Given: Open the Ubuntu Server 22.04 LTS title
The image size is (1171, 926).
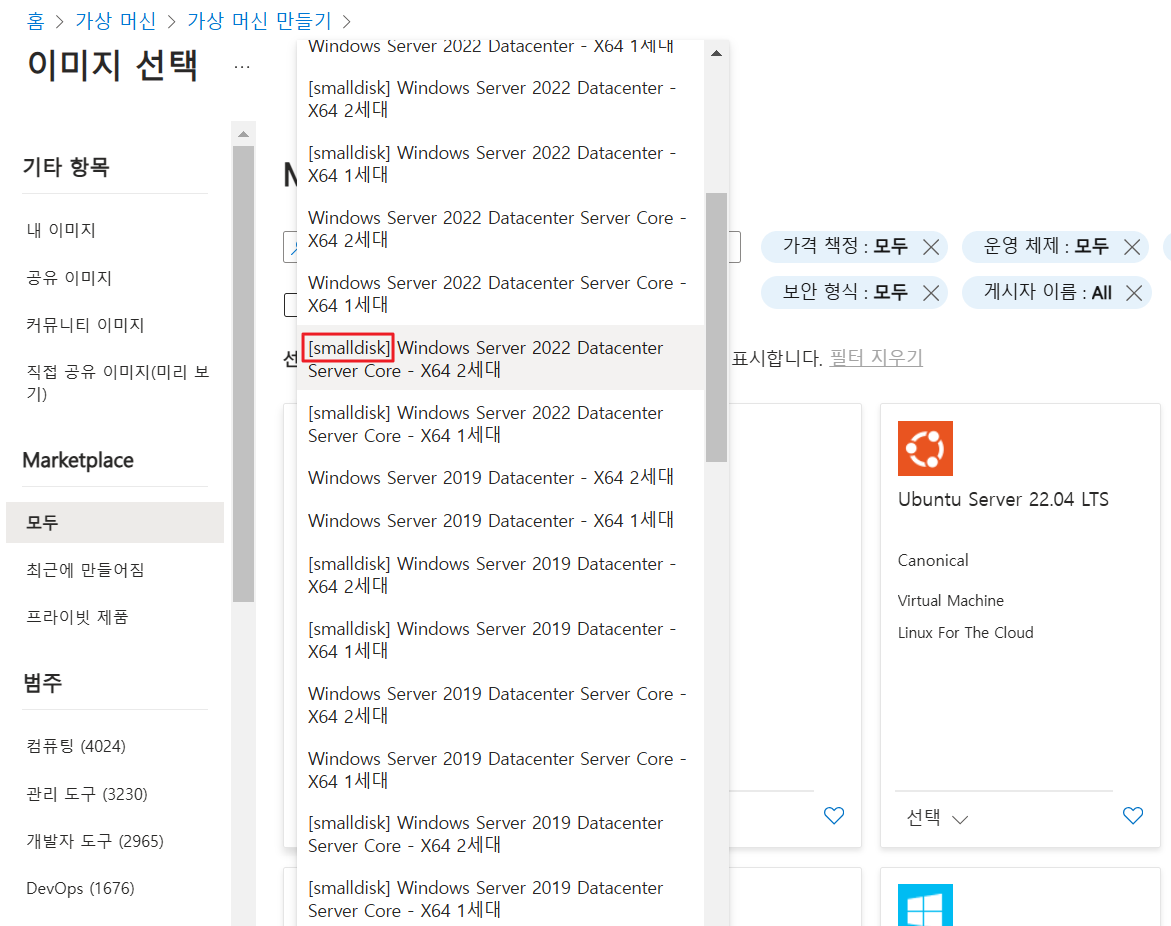Looking at the screenshot, I should [x=1003, y=500].
